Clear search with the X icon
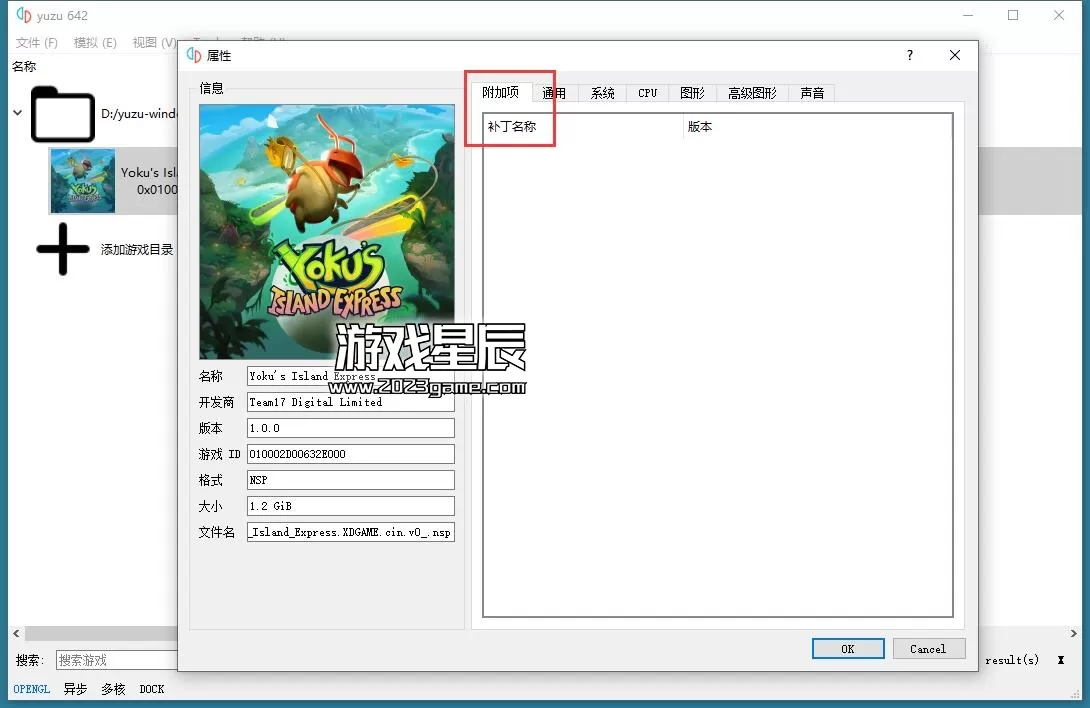The width and height of the screenshot is (1090, 708). tap(1060, 660)
